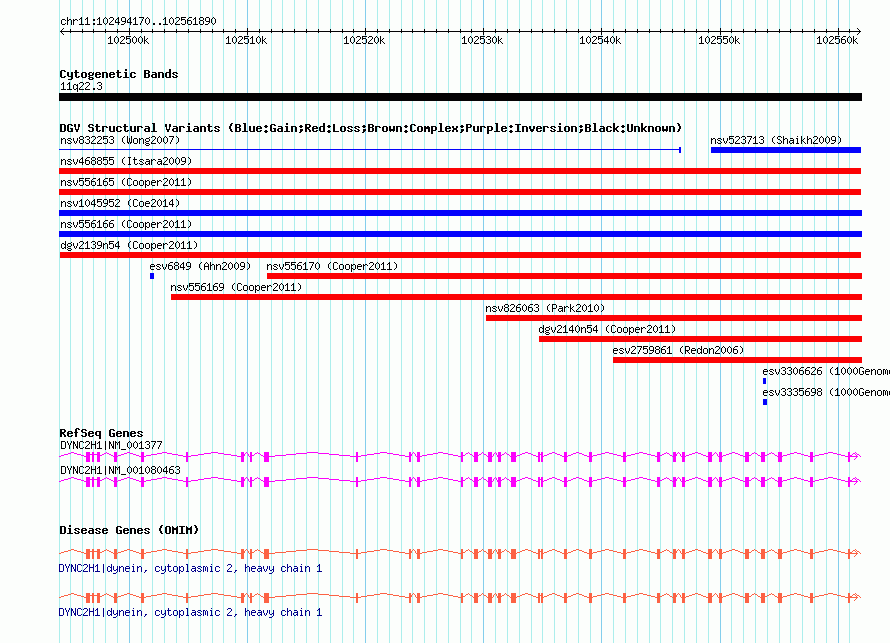Image resolution: width=890 pixels, height=643 pixels.
Task: Click the esv3335698 variant label
Action: pos(824,392)
